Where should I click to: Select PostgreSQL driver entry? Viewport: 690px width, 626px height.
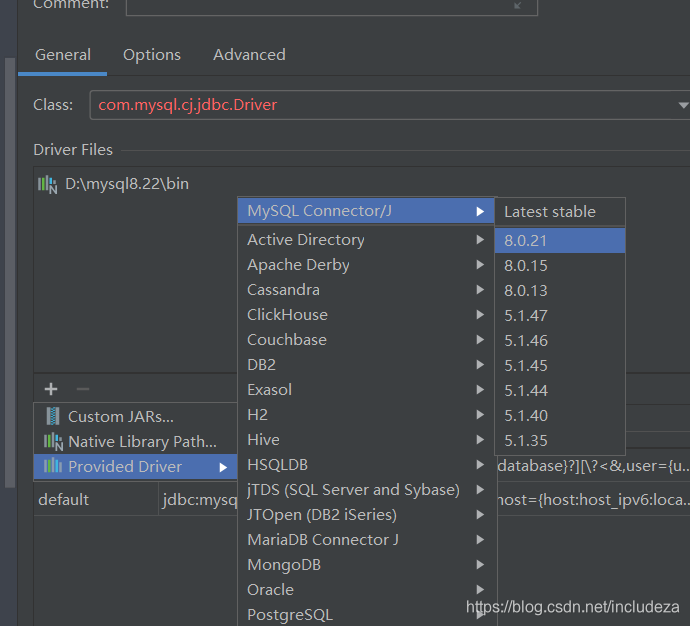click(x=367, y=615)
